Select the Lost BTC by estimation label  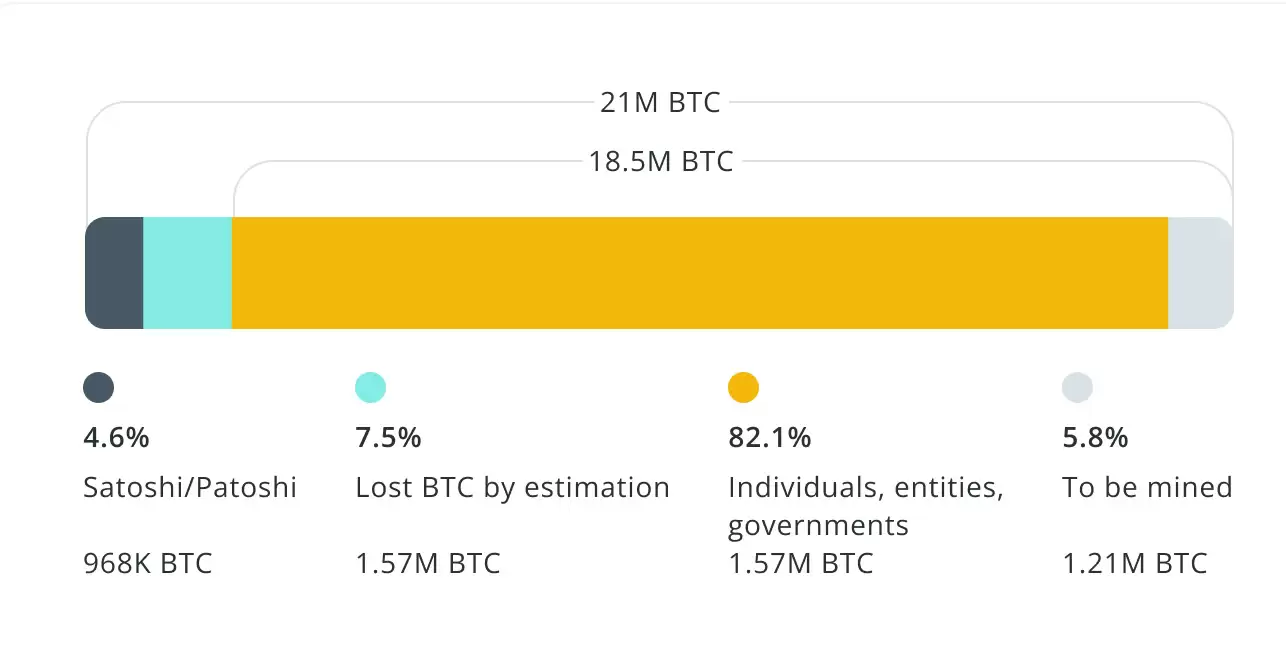click(512, 487)
